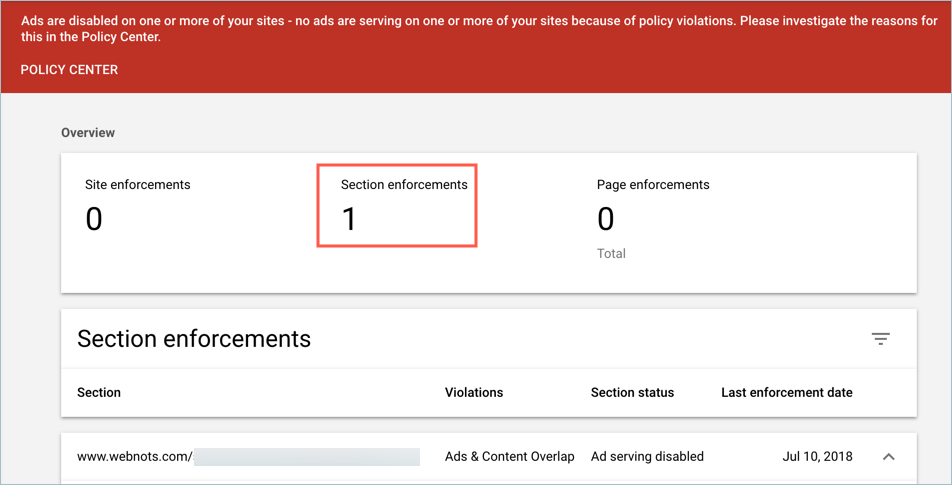Click the filter icon for Section enforcements table
This screenshot has width=952, height=485.
pos(880,339)
